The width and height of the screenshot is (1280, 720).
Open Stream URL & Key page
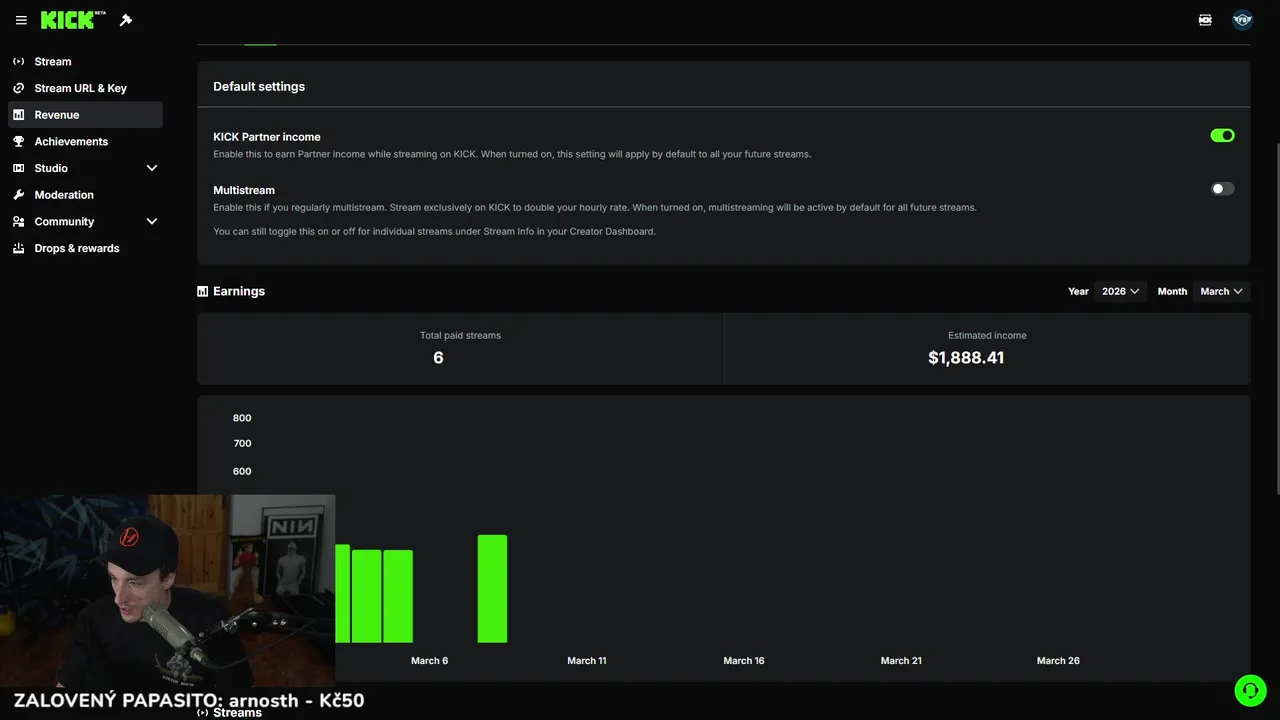pos(85,88)
